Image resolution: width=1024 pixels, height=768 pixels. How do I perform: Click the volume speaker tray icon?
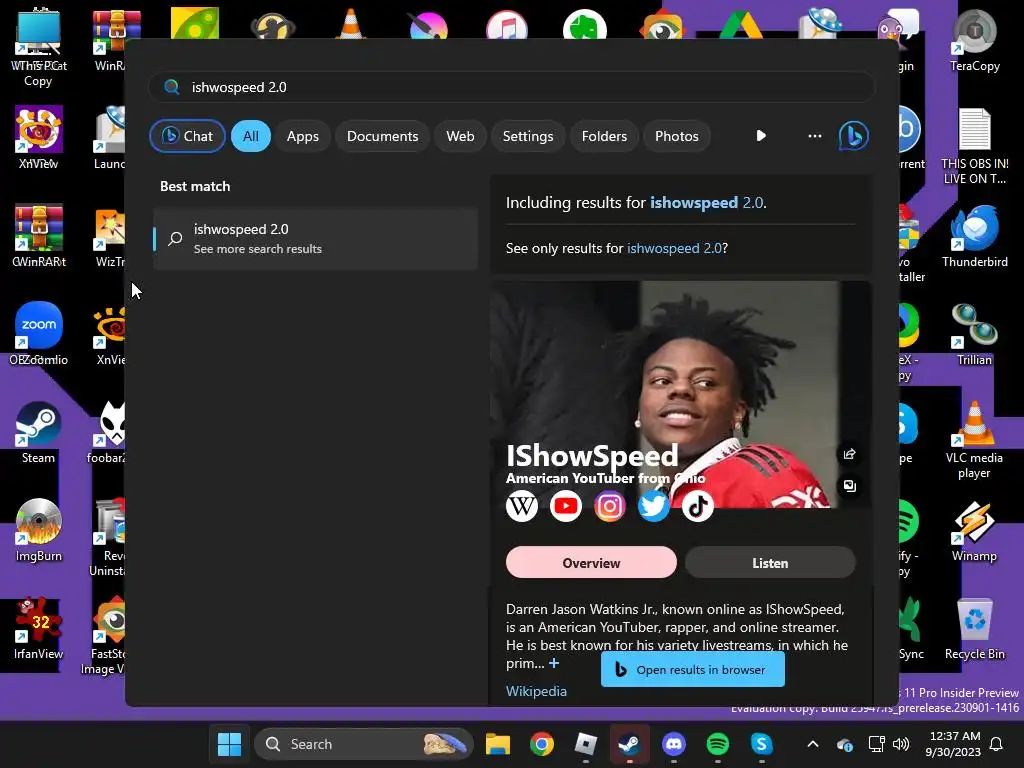click(x=901, y=744)
